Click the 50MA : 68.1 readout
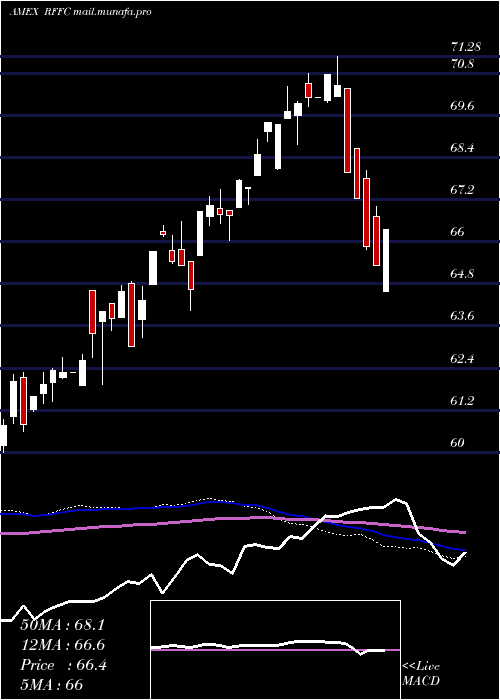The height and width of the screenshot is (700, 500). click(63, 625)
